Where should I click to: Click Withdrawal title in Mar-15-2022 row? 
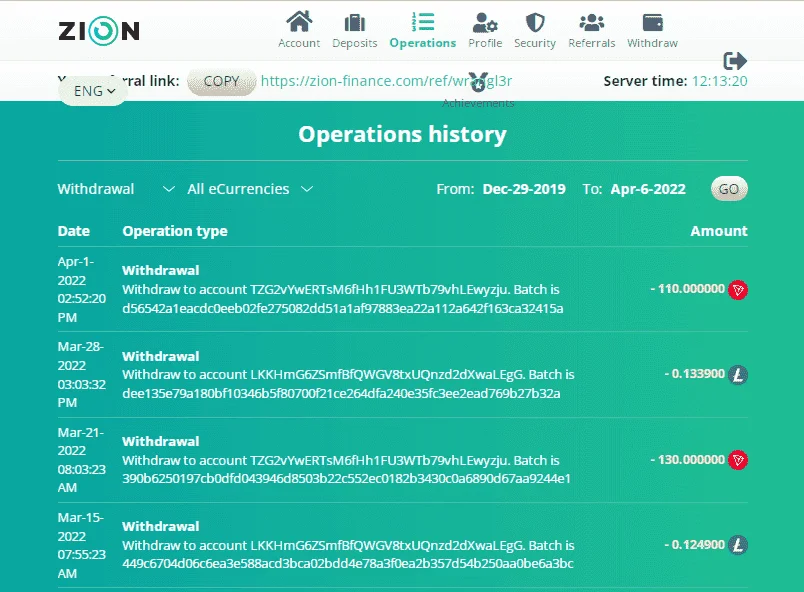pos(160,526)
